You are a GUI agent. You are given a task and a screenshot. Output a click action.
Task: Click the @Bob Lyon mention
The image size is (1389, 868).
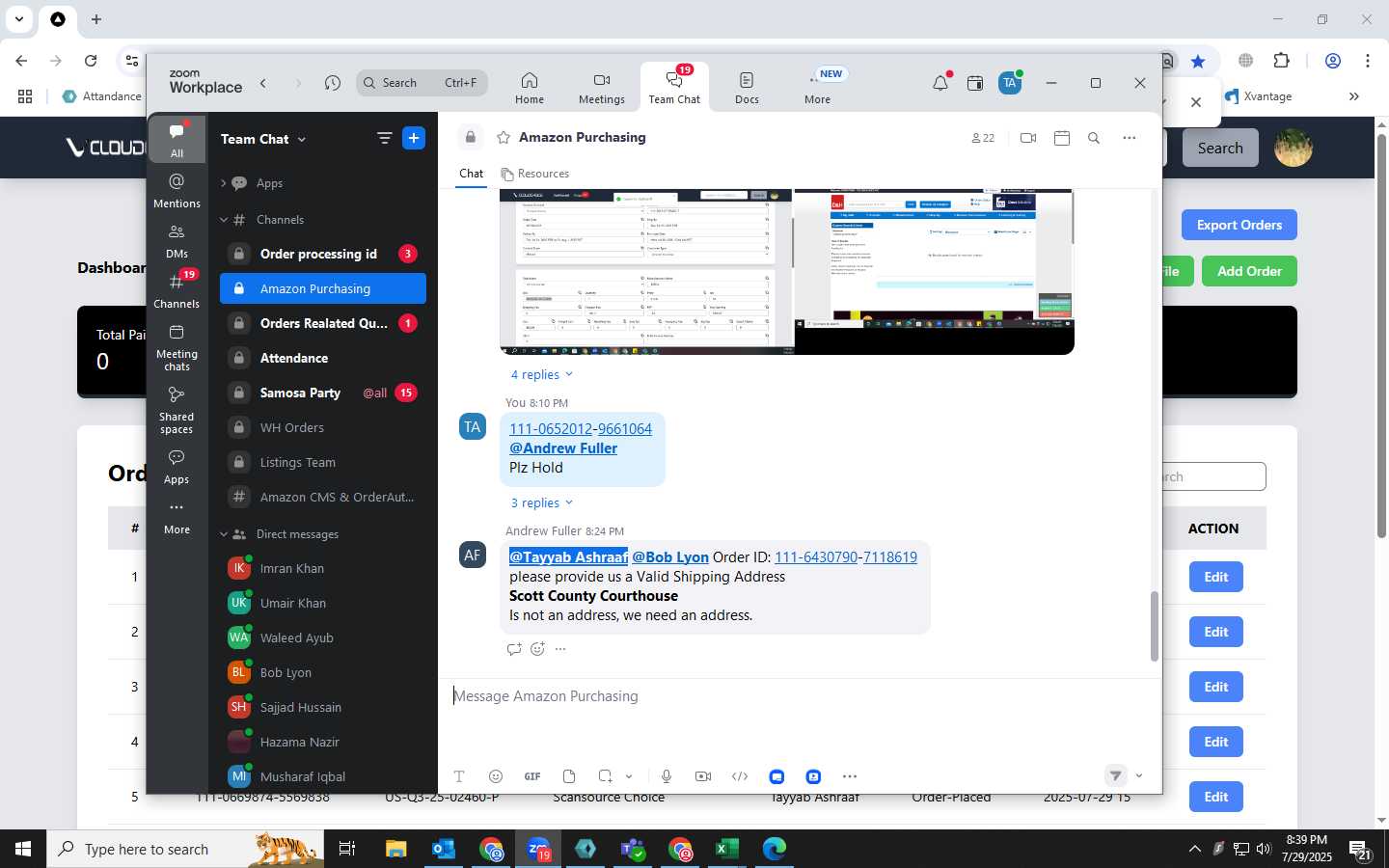(670, 557)
